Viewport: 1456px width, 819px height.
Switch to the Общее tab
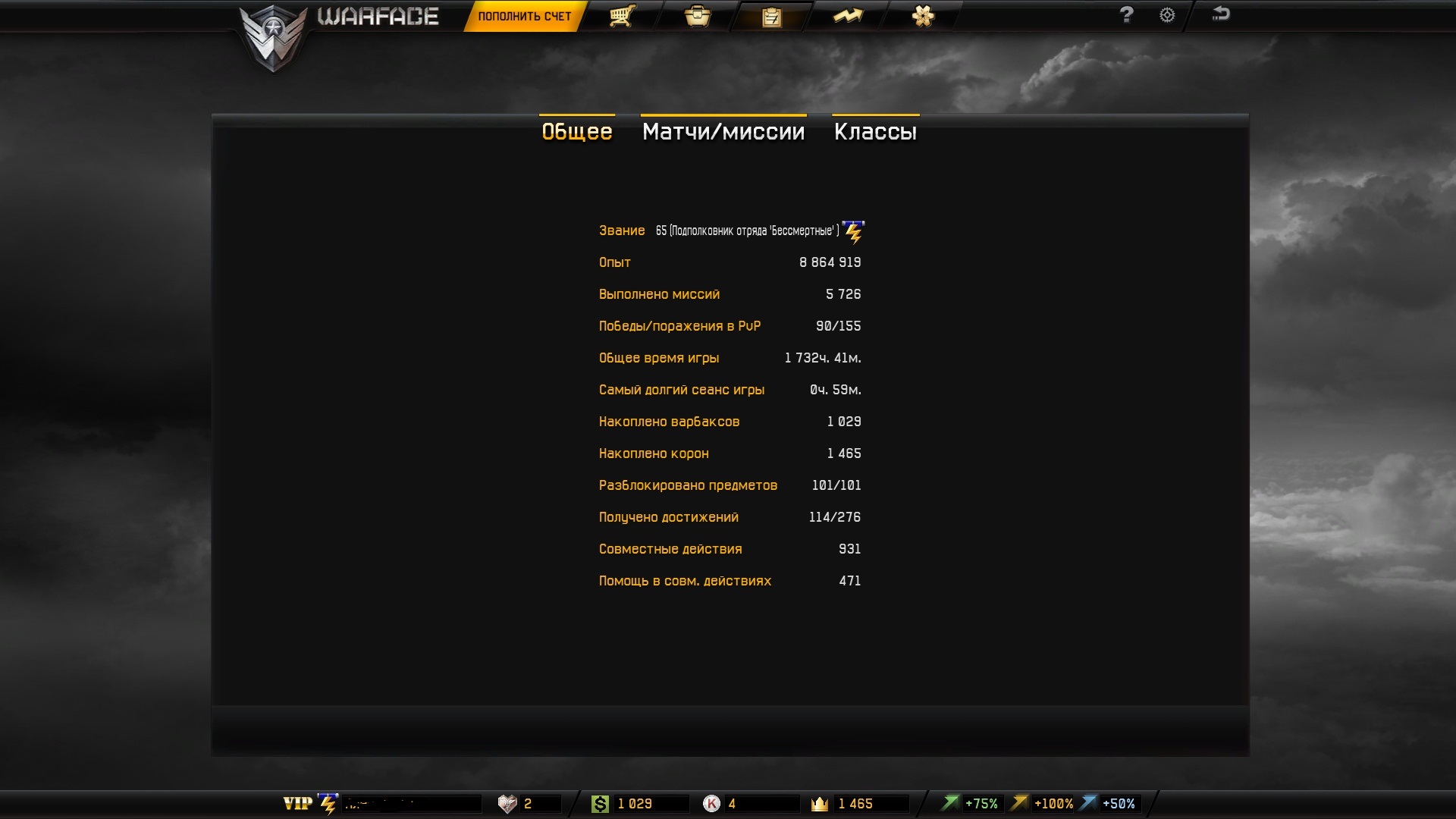pos(577,131)
